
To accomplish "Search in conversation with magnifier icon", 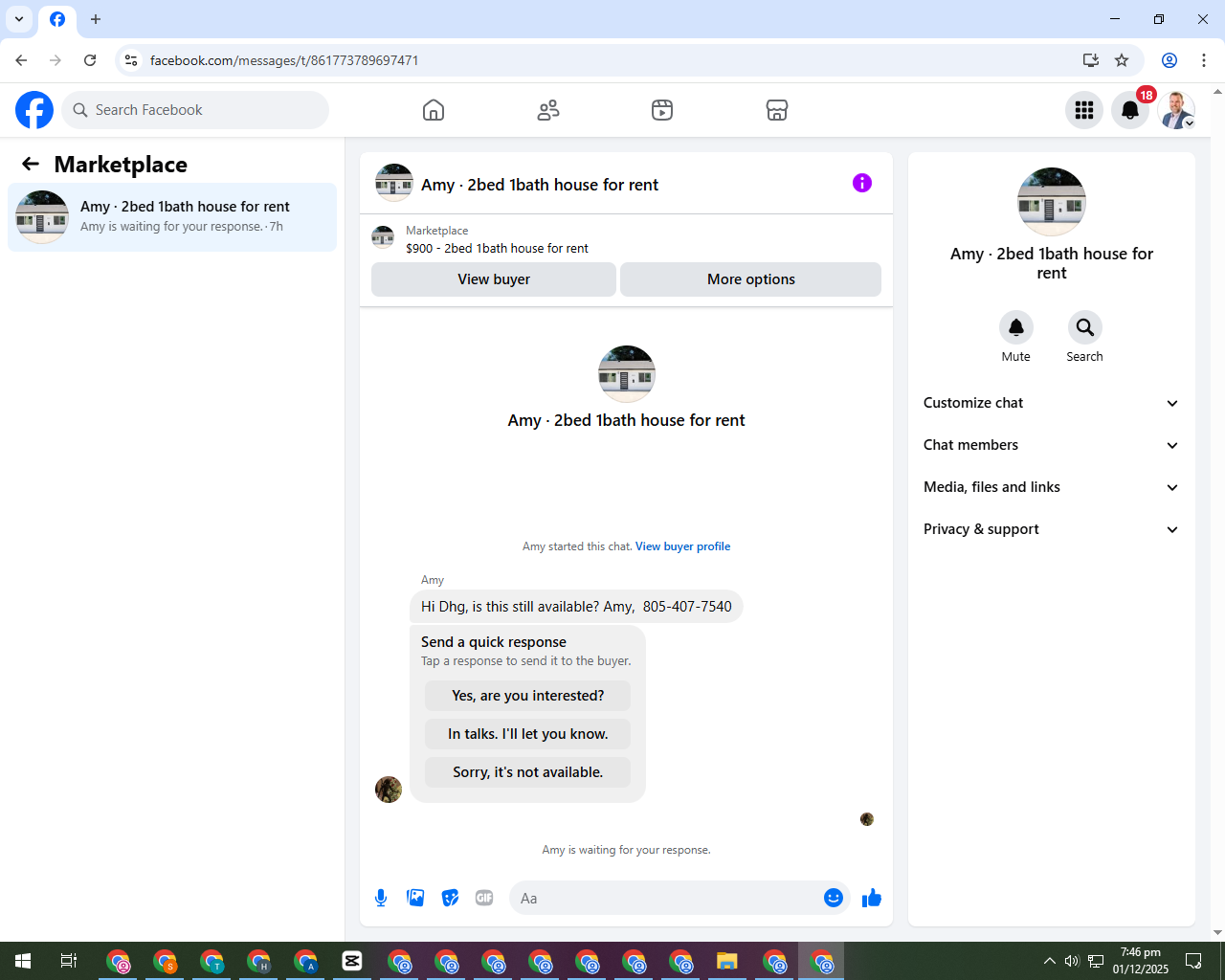I will [1085, 327].
